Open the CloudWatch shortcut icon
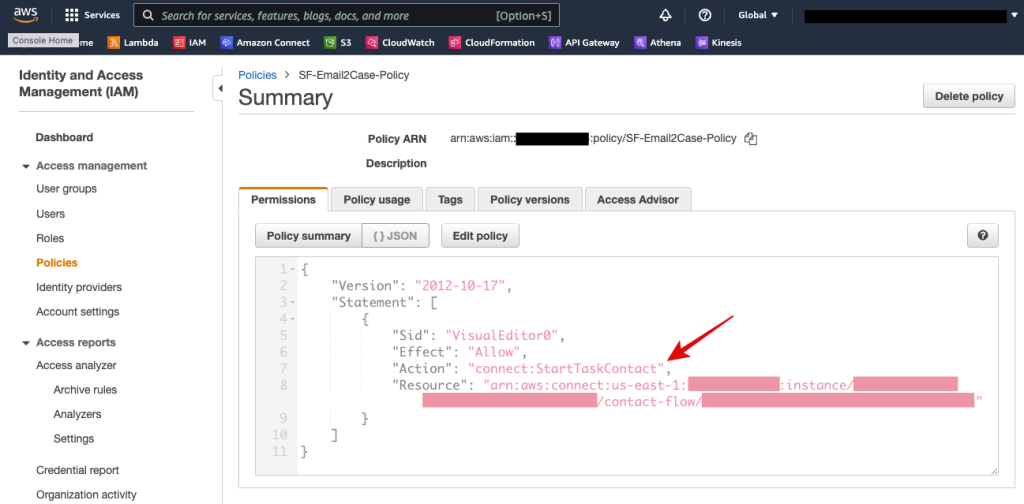Viewport: 1024px width, 504px height. click(x=372, y=42)
